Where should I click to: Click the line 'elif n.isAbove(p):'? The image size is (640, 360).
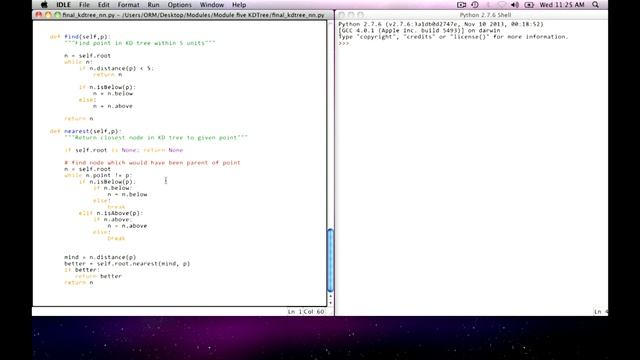(x=111, y=213)
